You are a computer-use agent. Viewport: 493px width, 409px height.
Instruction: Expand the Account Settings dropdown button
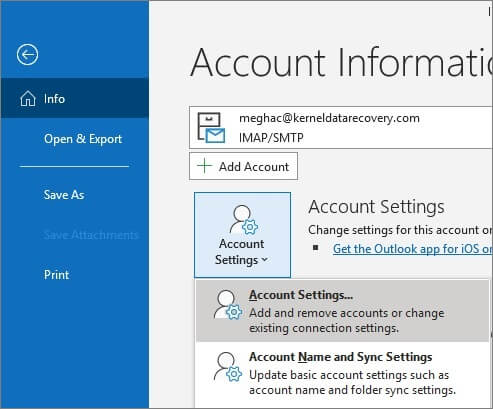point(242,235)
